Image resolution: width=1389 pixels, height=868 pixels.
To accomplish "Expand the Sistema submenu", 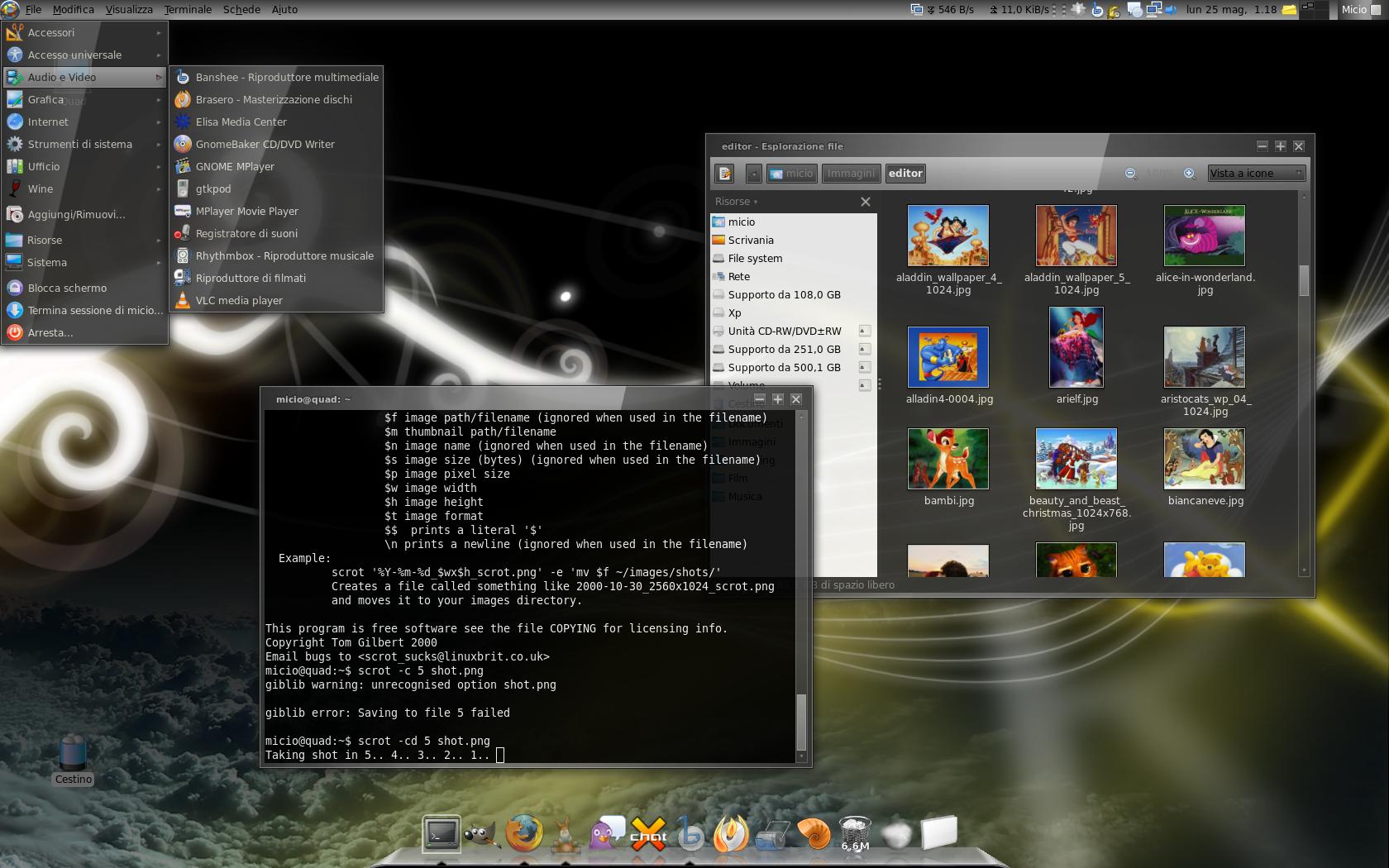I will [x=84, y=262].
